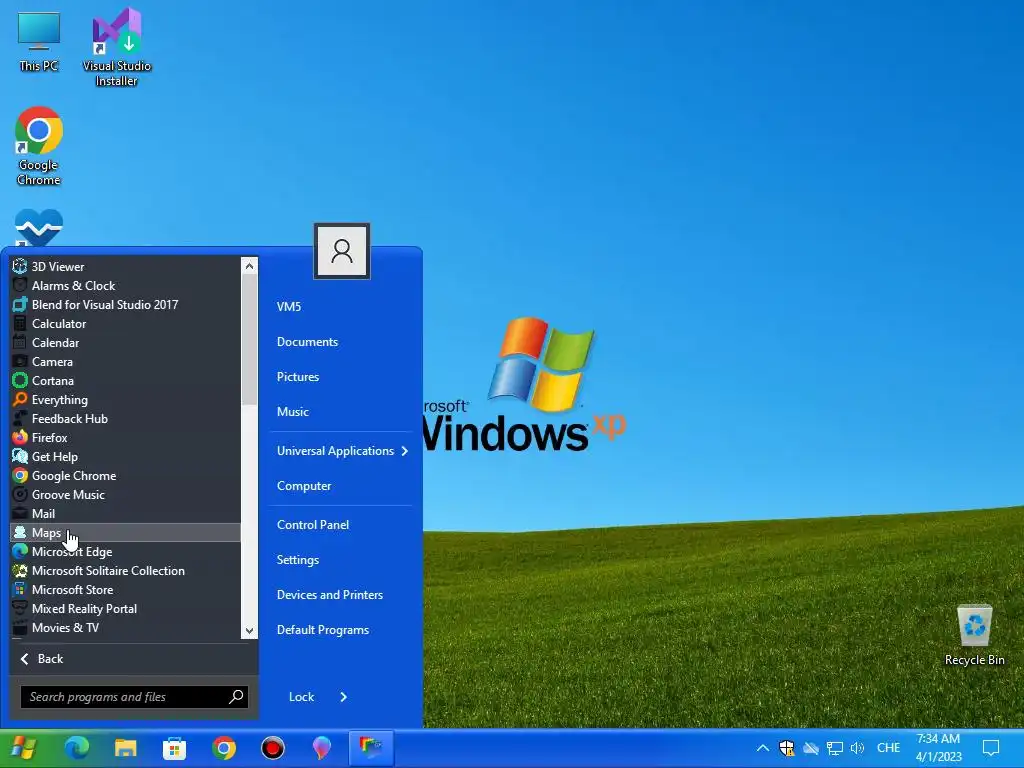The width and height of the screenshot is (1024, 768).
Task: Open Windows Security tray icon
Action: [x=786, y=748]
